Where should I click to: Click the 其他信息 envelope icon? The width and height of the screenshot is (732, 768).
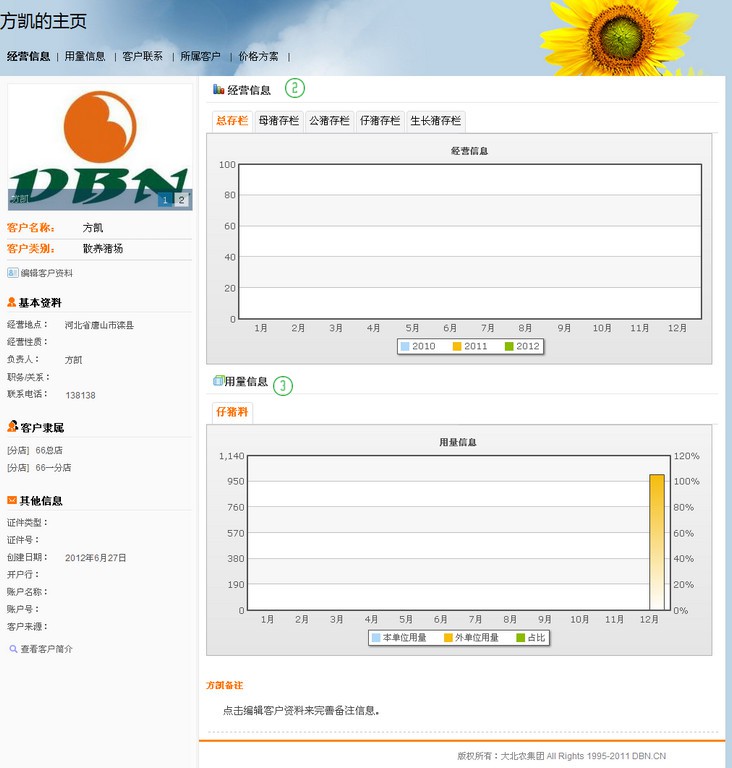click(12, 500)
